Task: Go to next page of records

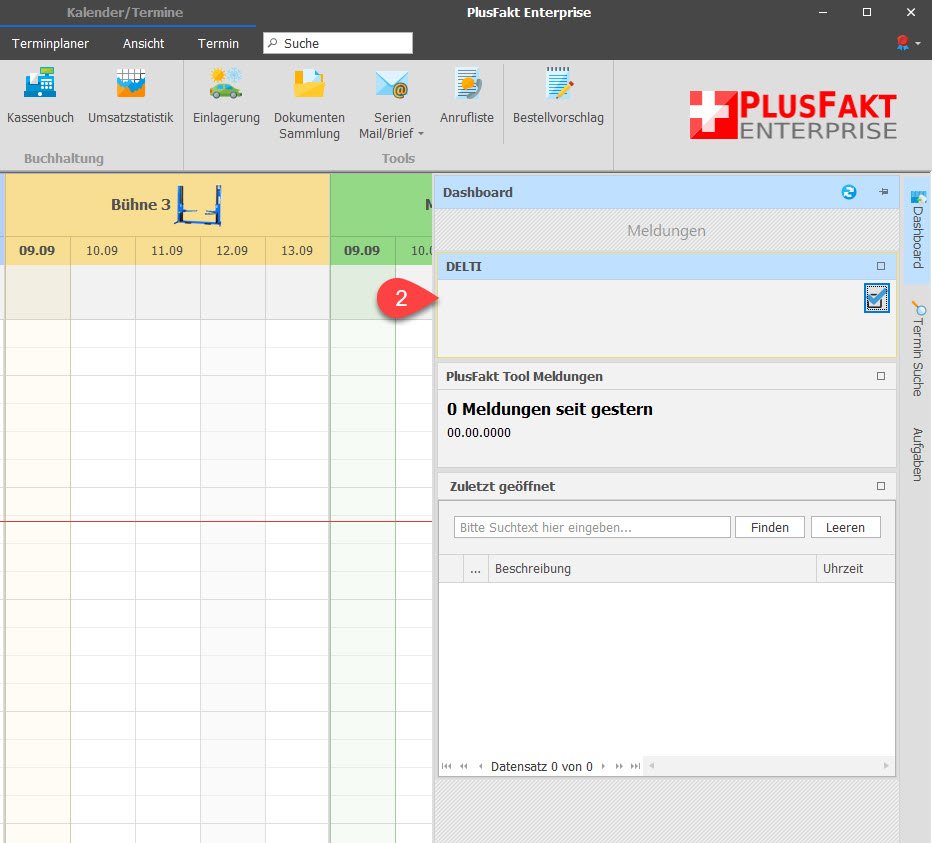Action: pyautogui.click(x=619, y=766)
